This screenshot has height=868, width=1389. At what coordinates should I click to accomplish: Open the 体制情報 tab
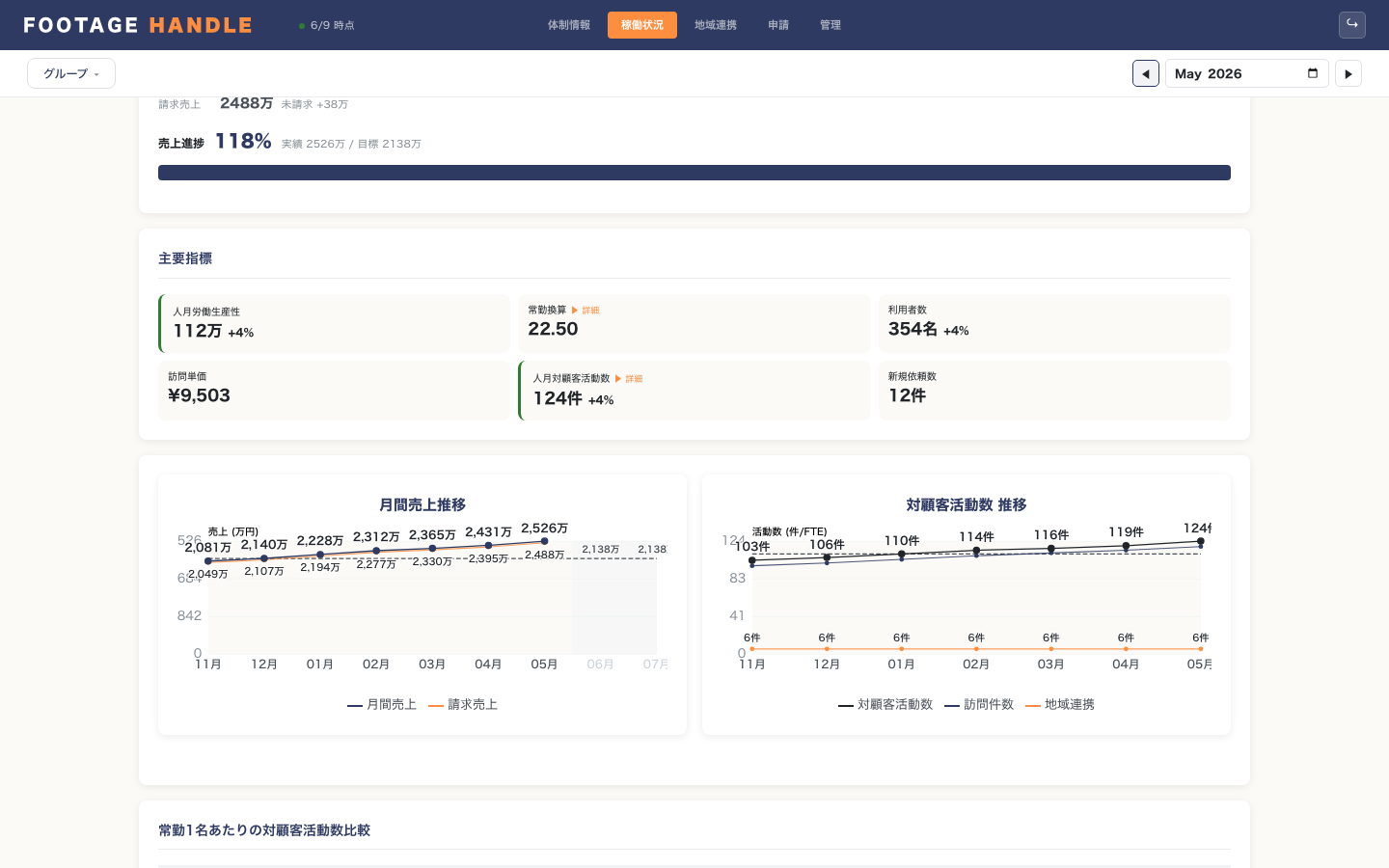click(569, 25)
